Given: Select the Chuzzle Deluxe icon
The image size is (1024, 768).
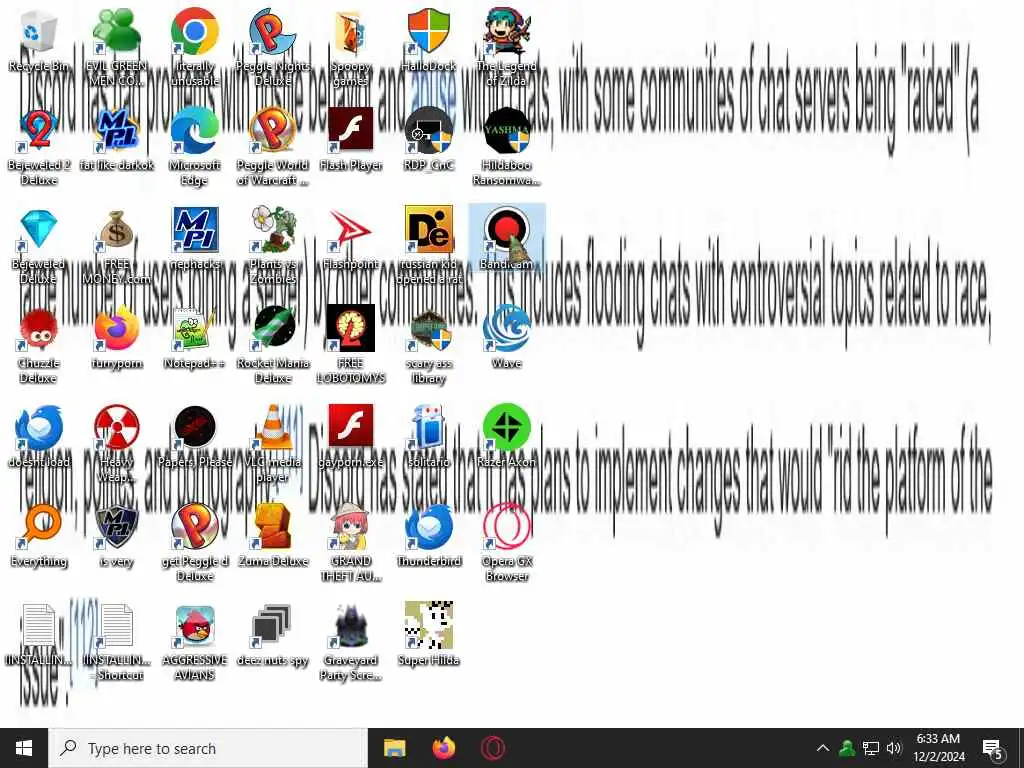Looking at the screenshot, I should pos(39,329).
